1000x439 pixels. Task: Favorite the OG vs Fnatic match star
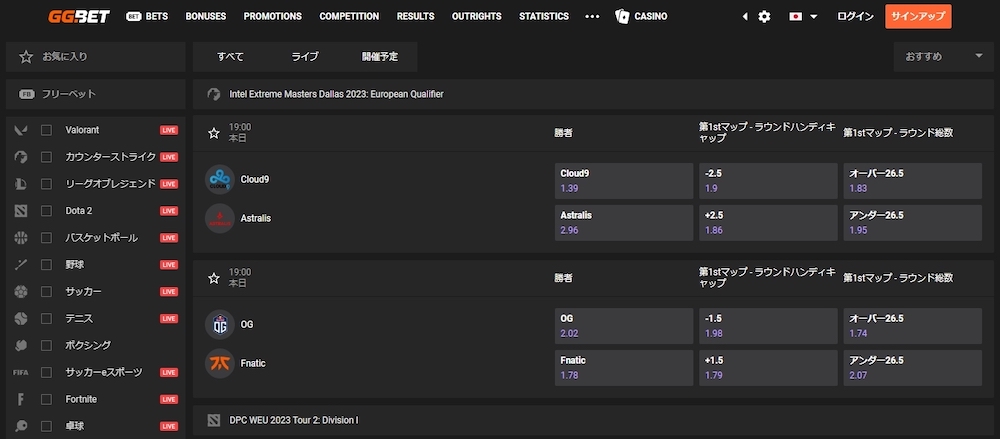point(214,278)
